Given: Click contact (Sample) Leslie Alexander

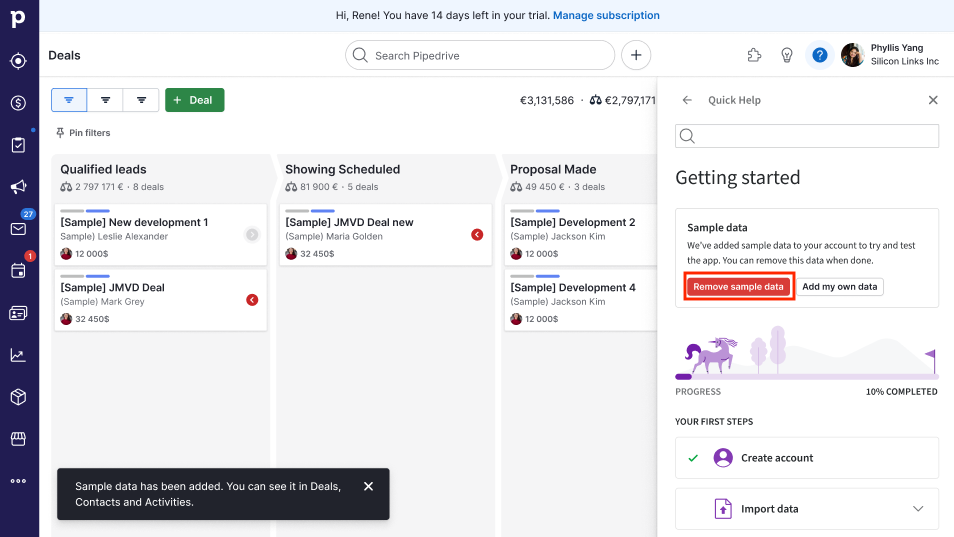Looking at the screenshot, I should coord(114,237).
